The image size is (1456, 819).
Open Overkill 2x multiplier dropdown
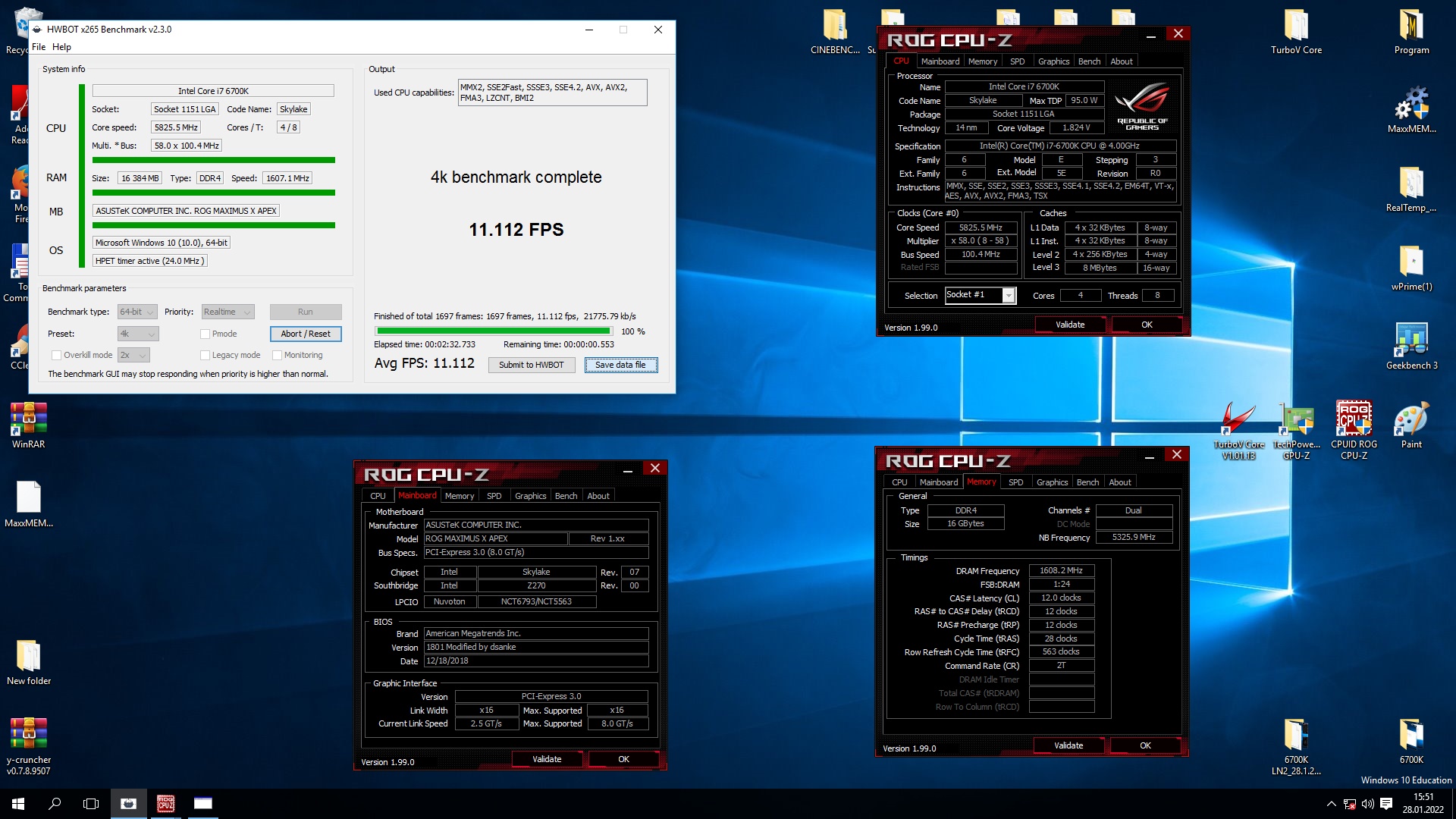point(133,355)
